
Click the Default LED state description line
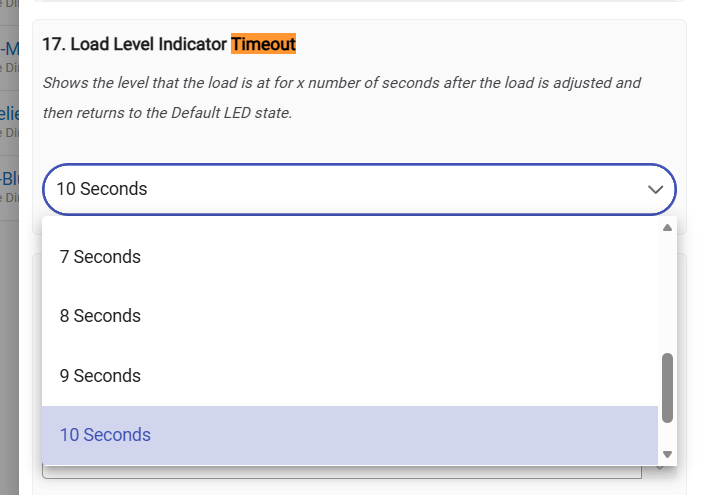(x=167, y=113)
